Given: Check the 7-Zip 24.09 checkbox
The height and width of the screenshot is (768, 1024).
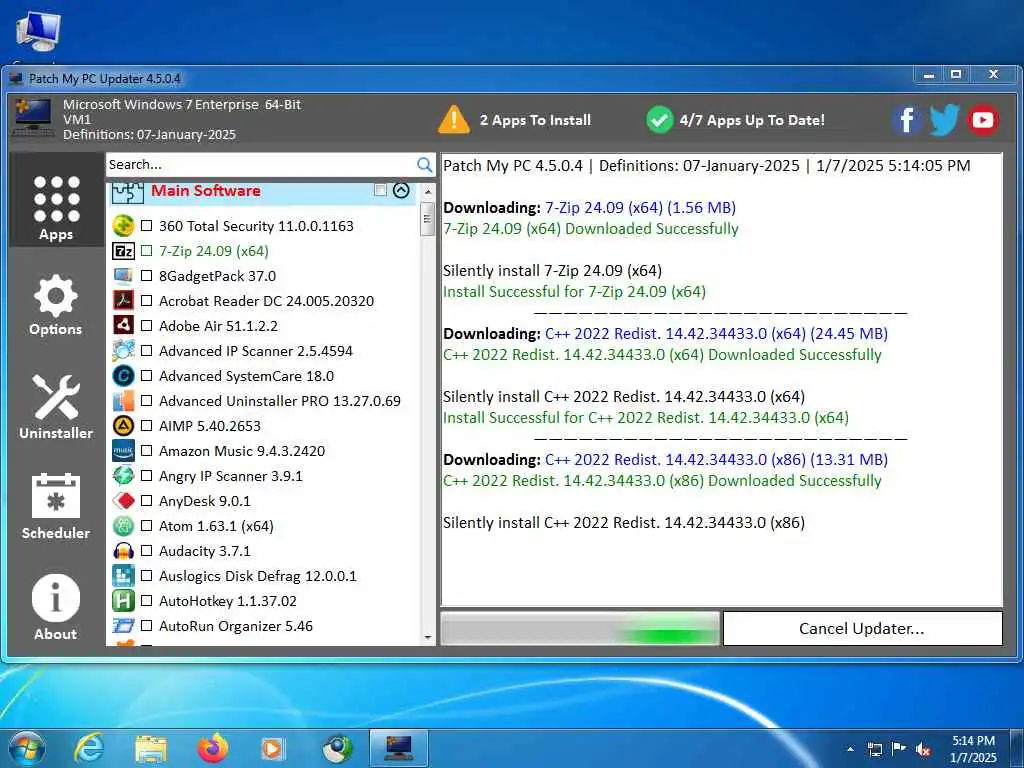Looking at the screenshot, I should tap(146, 251).
